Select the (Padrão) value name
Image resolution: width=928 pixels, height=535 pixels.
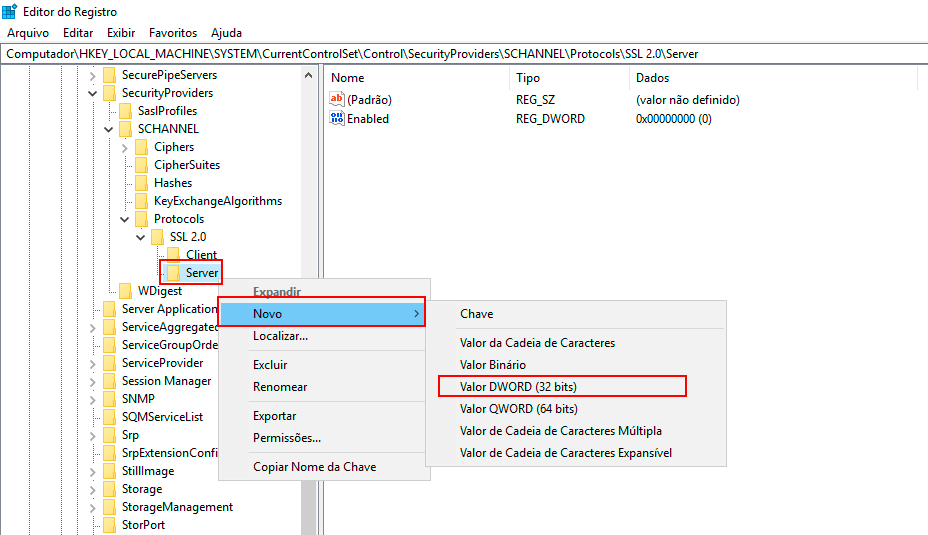pyautogui.click(x=369, y=99)
